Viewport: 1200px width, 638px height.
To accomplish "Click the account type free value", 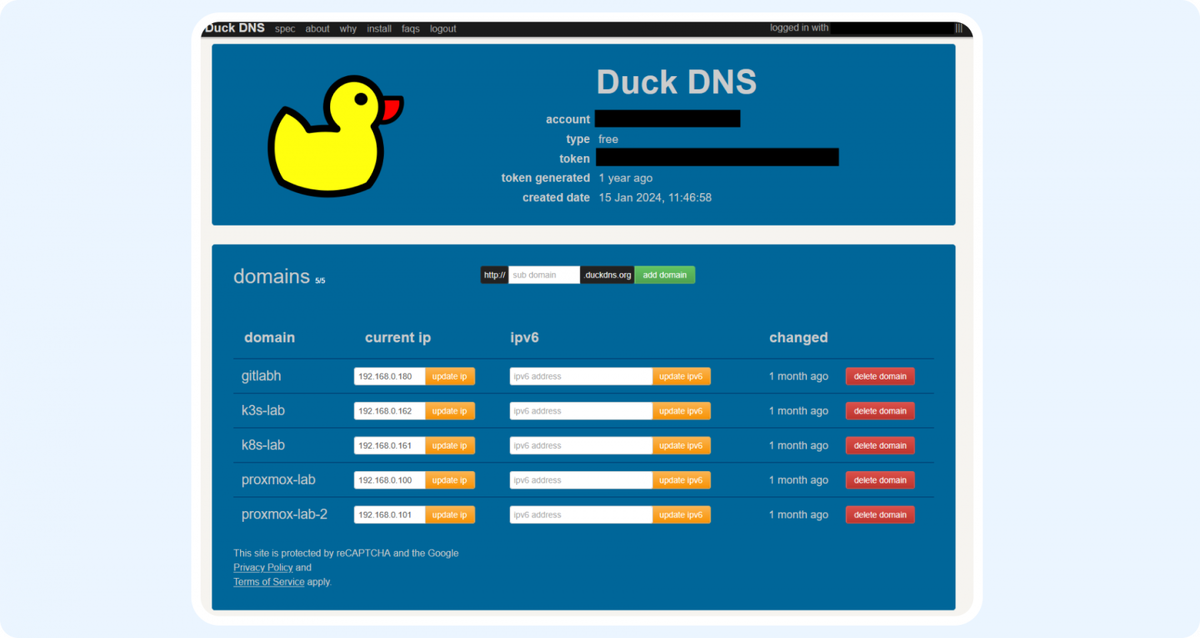I will click(608, 139).
